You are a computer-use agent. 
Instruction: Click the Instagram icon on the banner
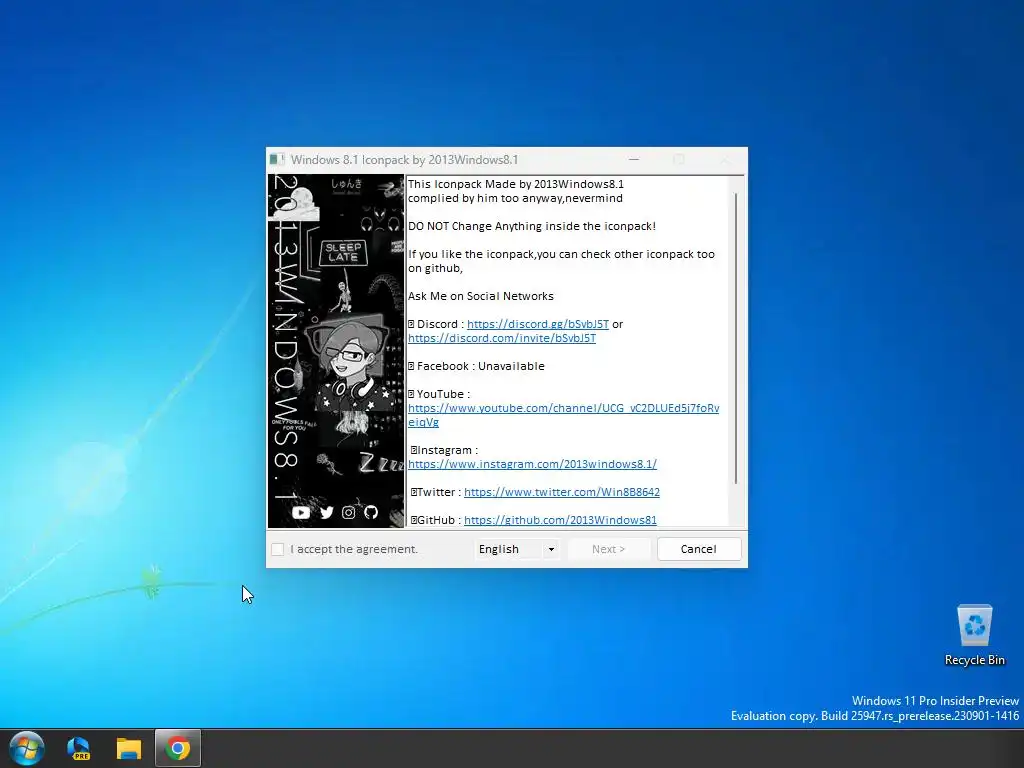349,513
